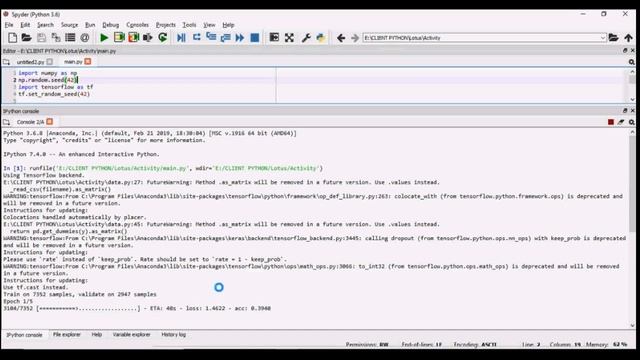Stop debugging with blue square icon
The width and height of the screenshot is (640, 360).
[254, 38]
